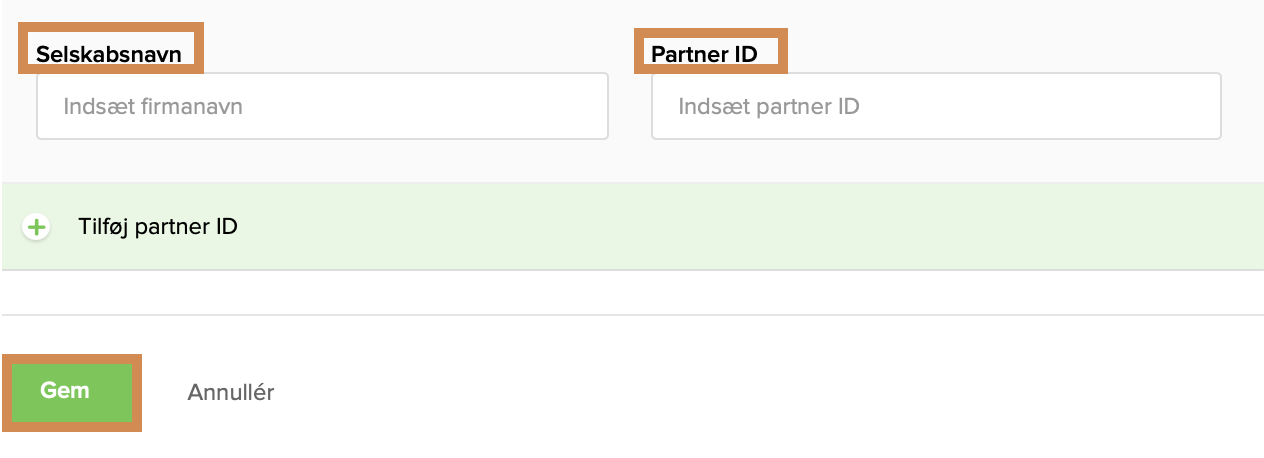Click the Partner ID label
1264x458 pixels.
tap(704, 54)
